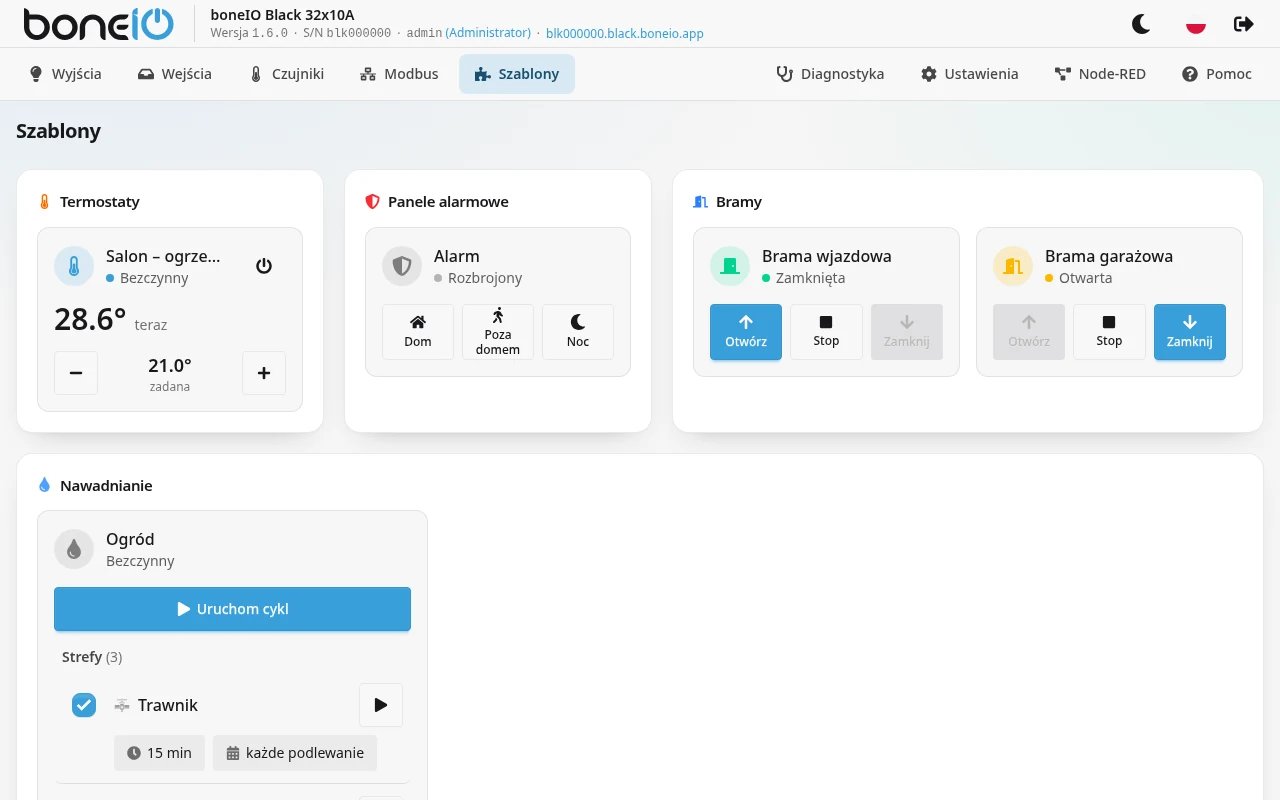Open the 15 min duration selector
The image size is (1280, 800).
point(160,753)
